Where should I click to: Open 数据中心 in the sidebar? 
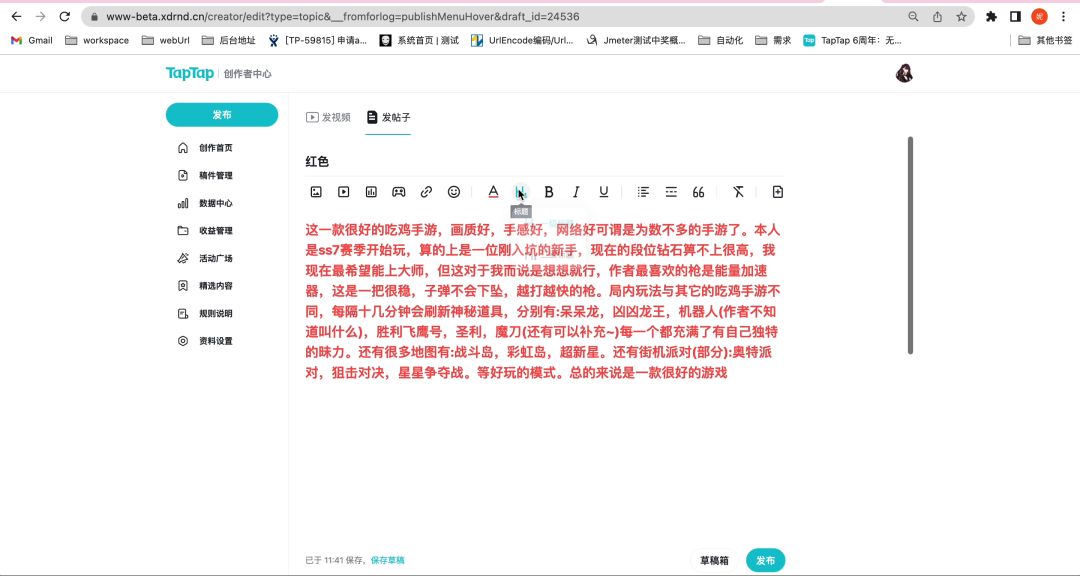click(215, 203)
